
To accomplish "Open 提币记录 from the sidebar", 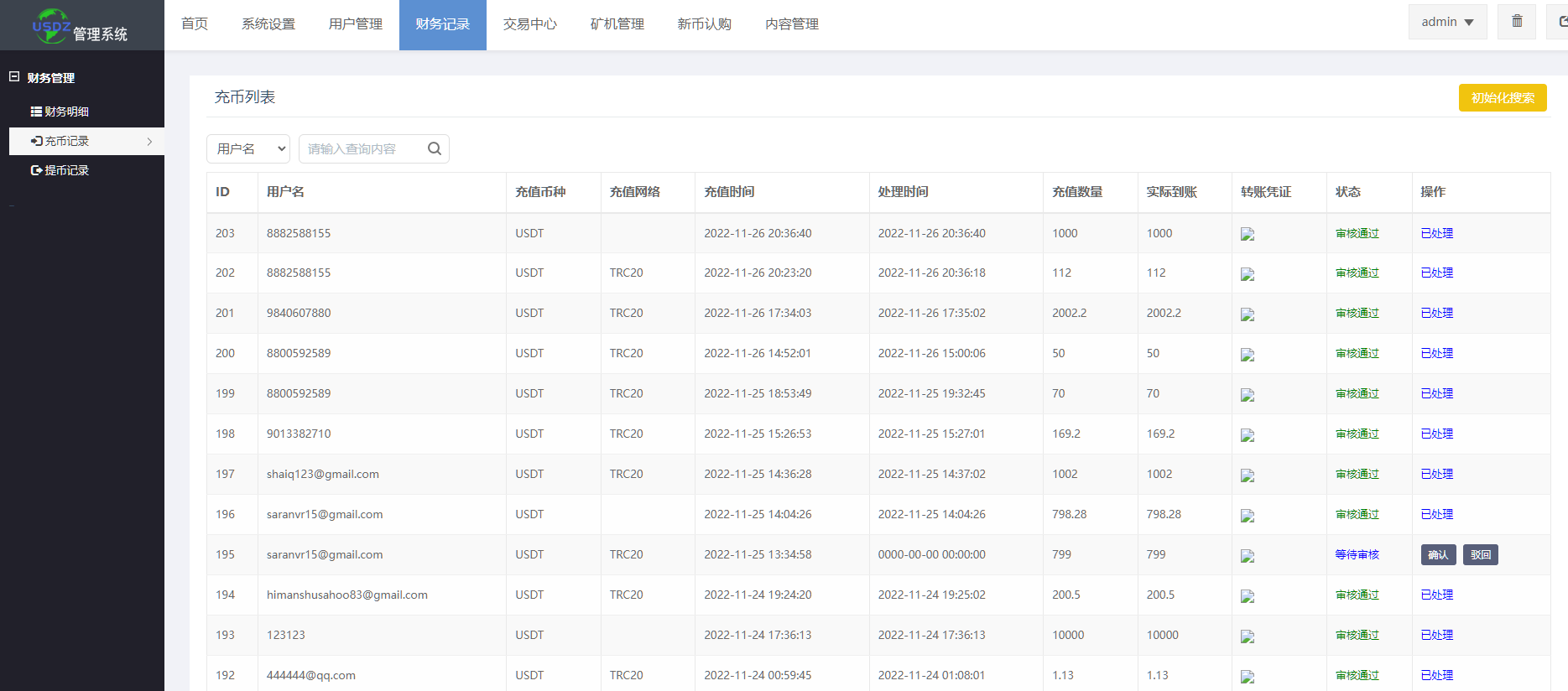I will tap(60, 170).
